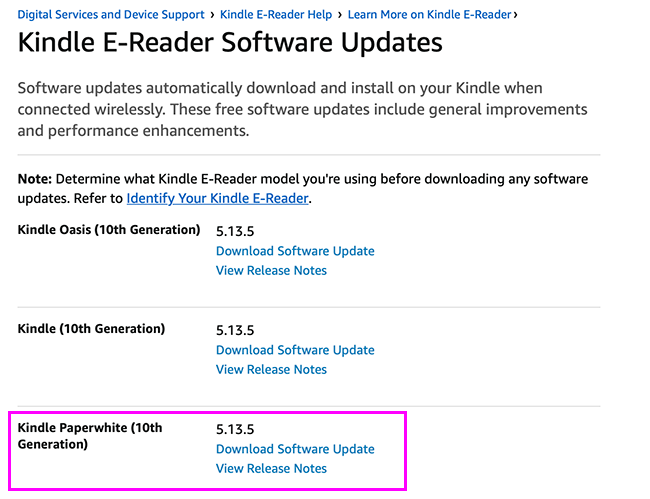View Release Notes for Kindle (10th Generation)

[271, 369]
